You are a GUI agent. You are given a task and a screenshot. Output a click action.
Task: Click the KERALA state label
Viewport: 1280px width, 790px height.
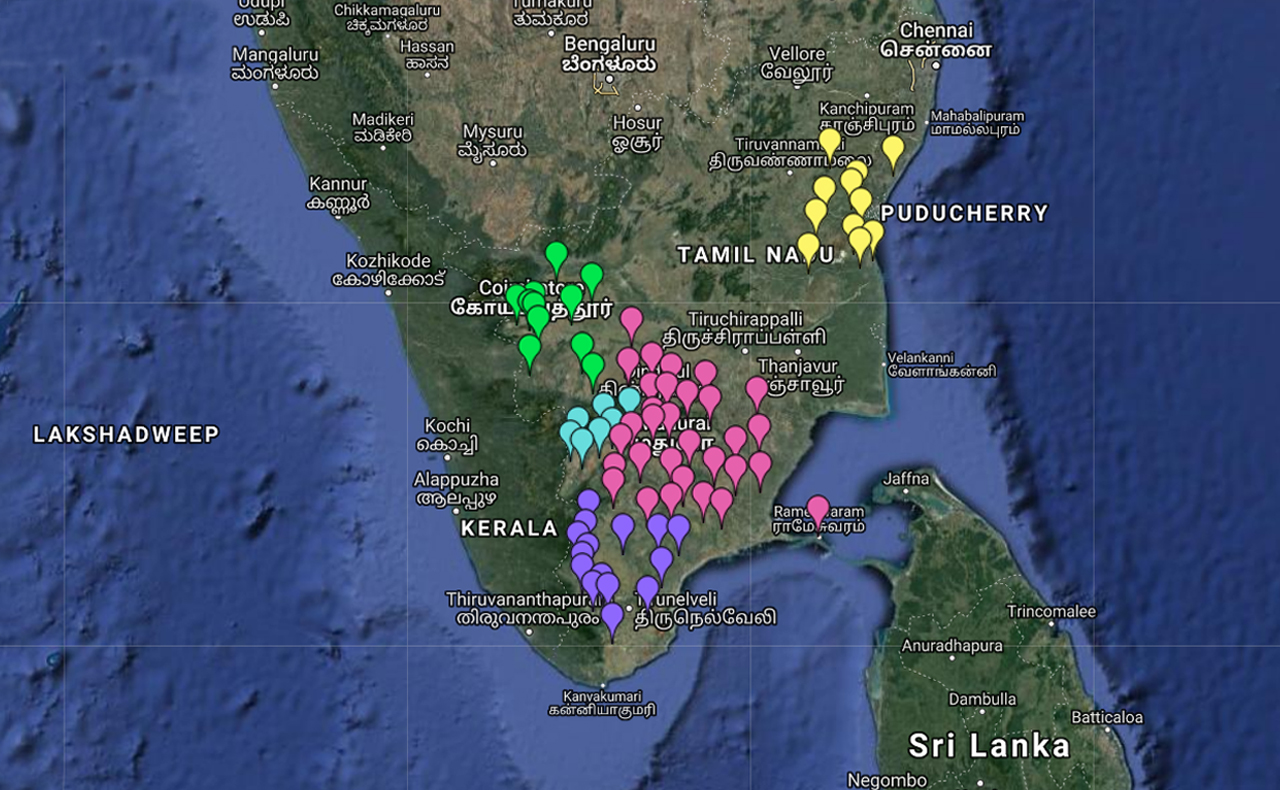[x=509, y=529]
